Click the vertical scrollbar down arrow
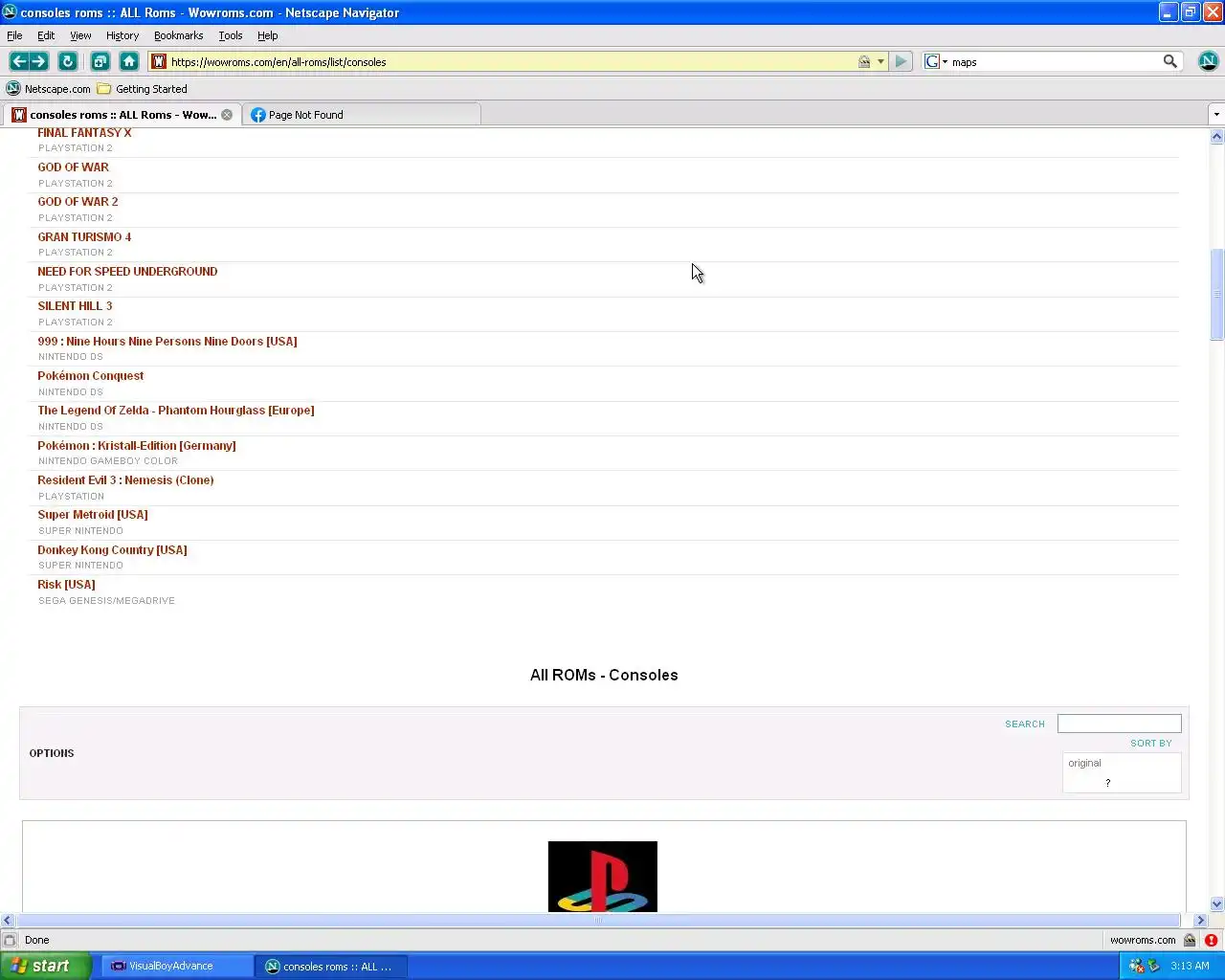1225x980 pixels. click(1217, 903)
